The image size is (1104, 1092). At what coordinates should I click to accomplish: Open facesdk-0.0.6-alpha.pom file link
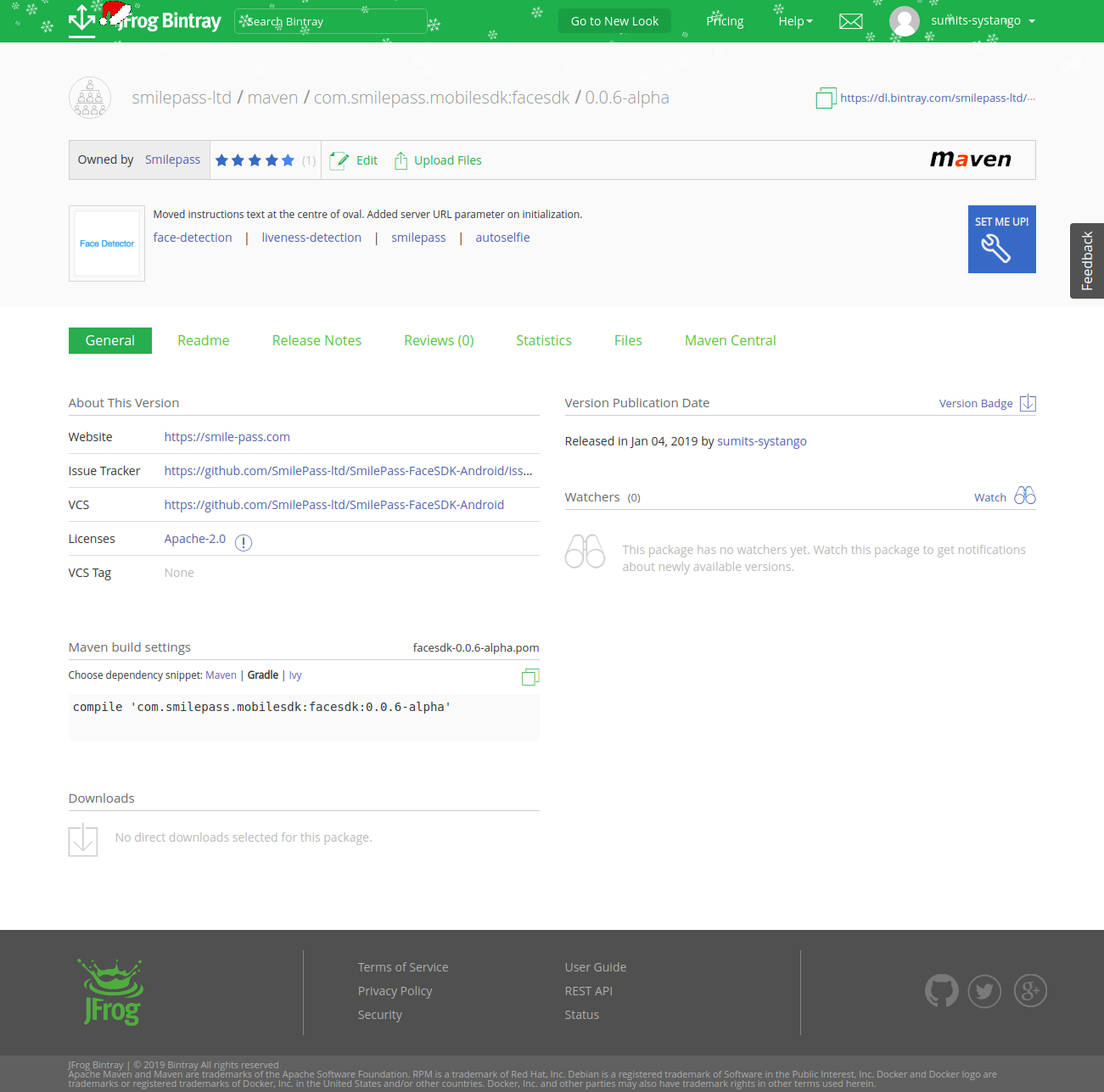[x=476, y=647]
